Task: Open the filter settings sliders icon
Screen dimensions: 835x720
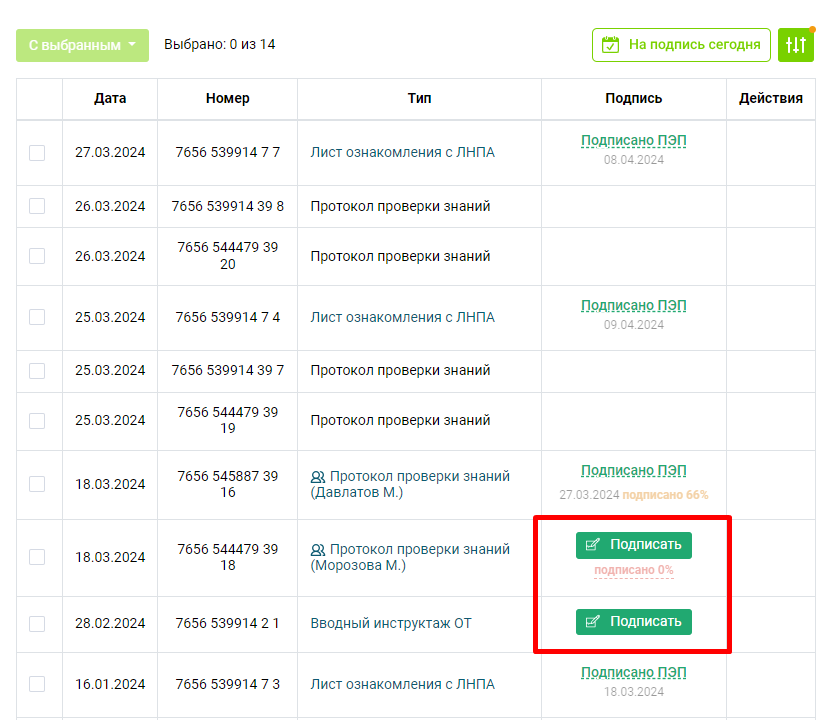Action: click(x=796, y=45)
